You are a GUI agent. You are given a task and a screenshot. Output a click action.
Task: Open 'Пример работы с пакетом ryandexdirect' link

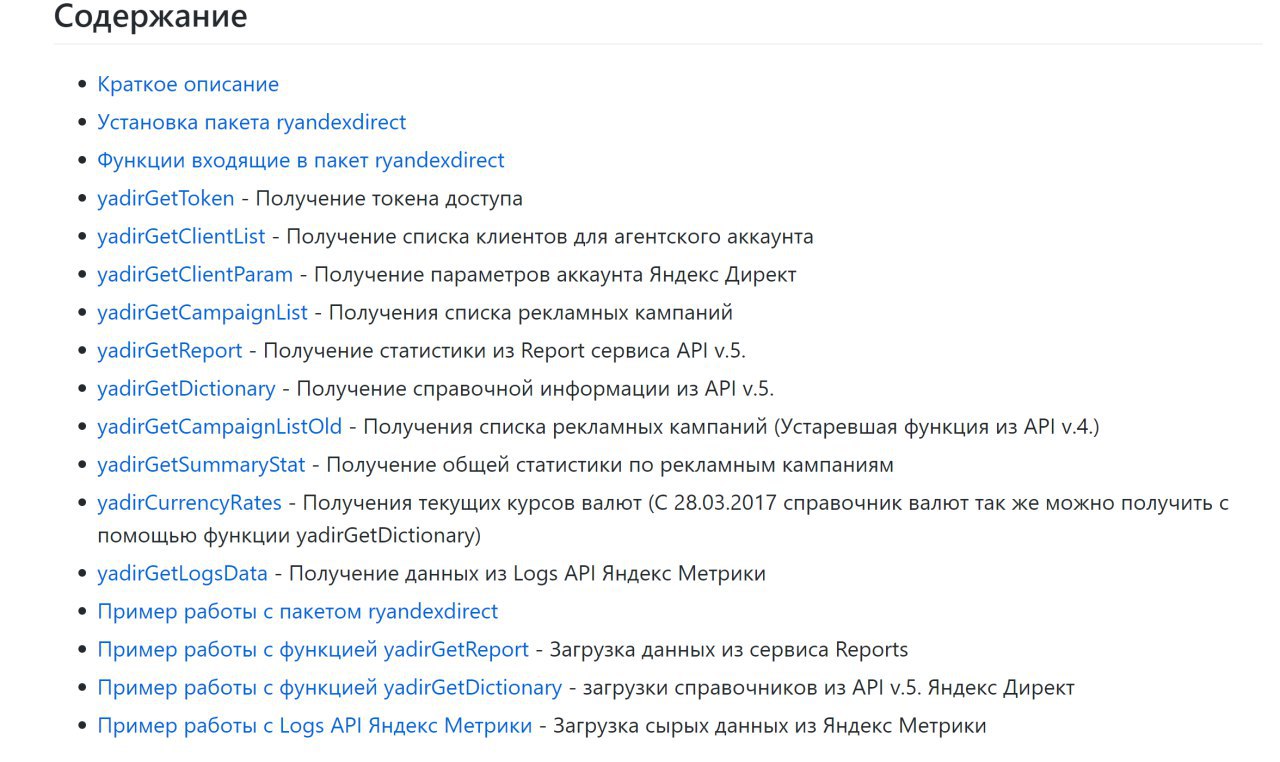297,611
